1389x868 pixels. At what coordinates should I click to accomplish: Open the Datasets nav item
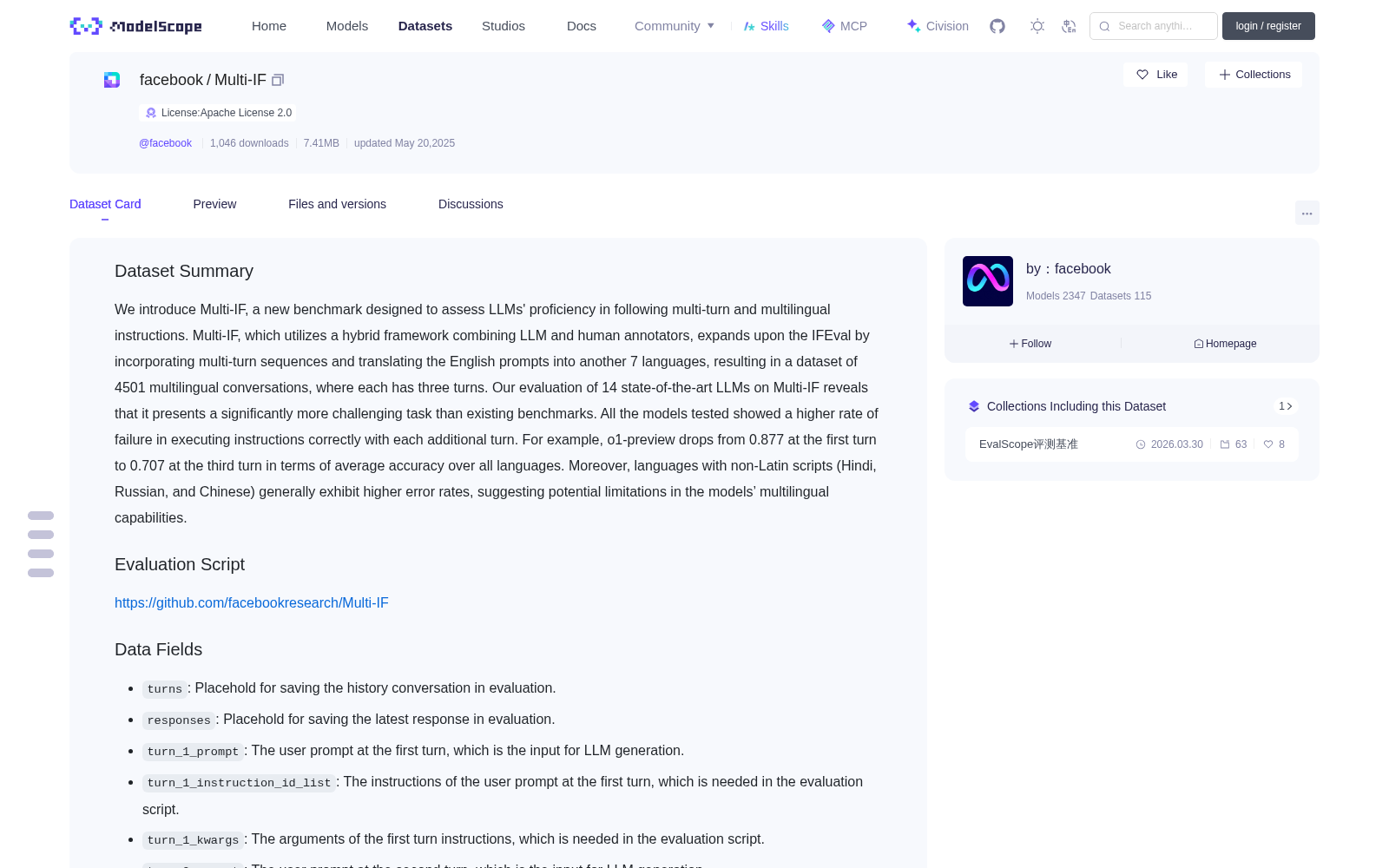425,26
